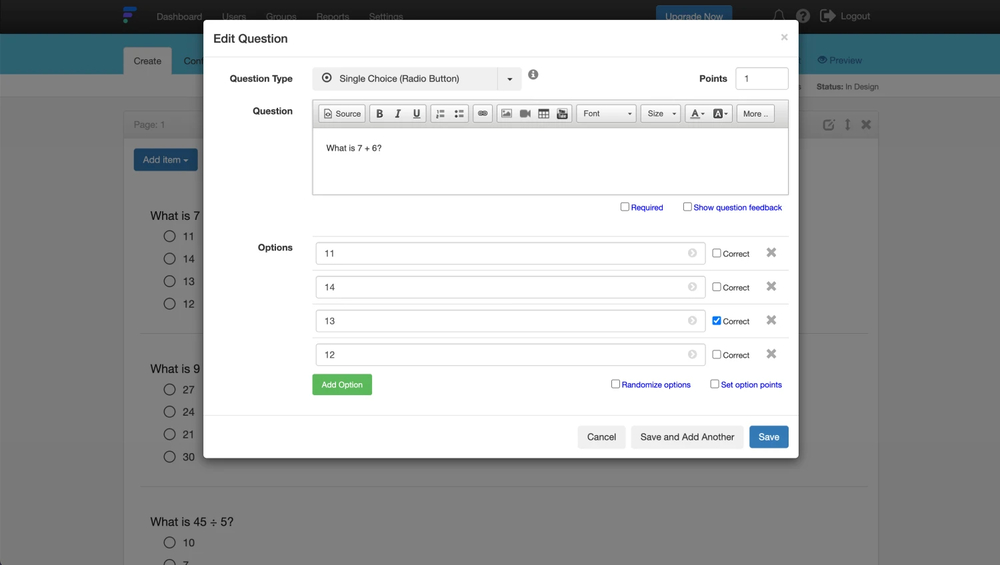Open the Question Type dropdown arrow
1000x565 pixels.
pos(510,78)
